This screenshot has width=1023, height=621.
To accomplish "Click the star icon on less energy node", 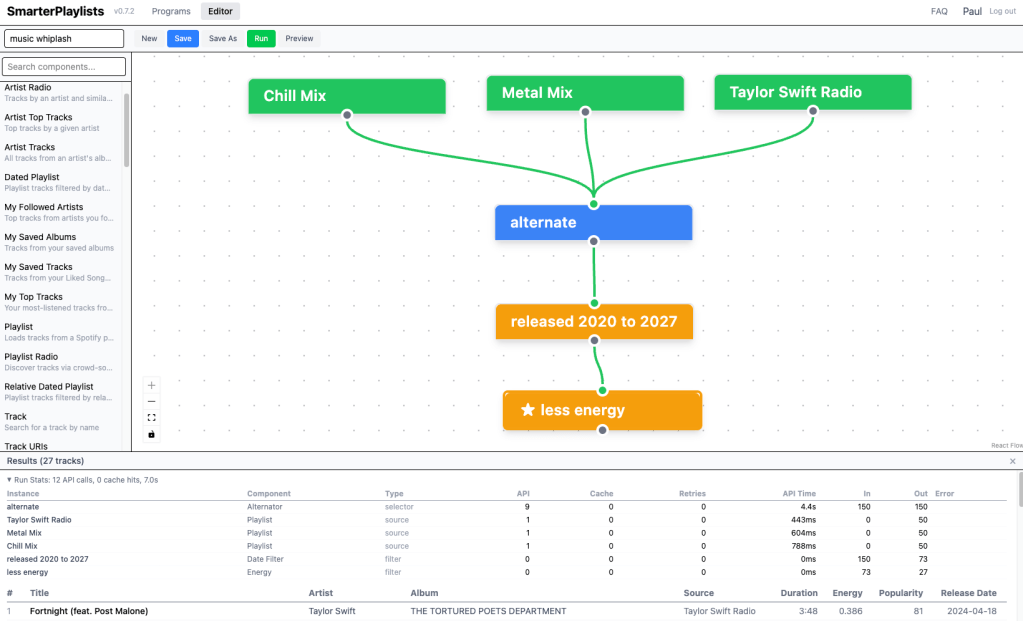I will [528, 410].
